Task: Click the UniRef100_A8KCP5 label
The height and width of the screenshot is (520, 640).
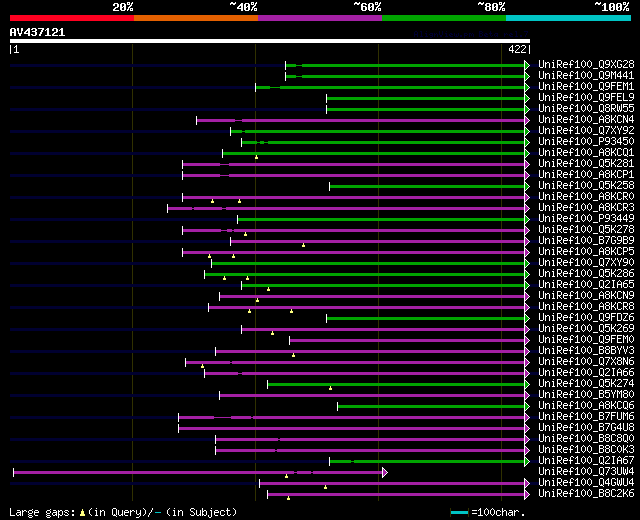Action: pyautogui.click(x=586, y=251)
